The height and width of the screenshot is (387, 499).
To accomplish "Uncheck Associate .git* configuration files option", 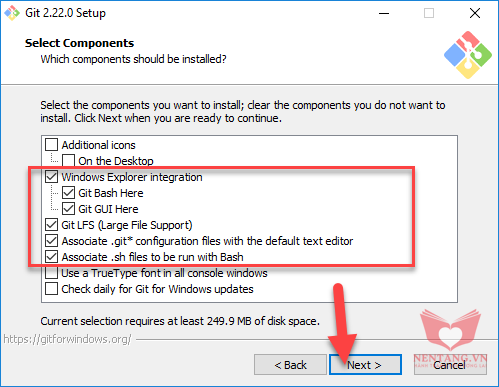I will coord(51,241).
